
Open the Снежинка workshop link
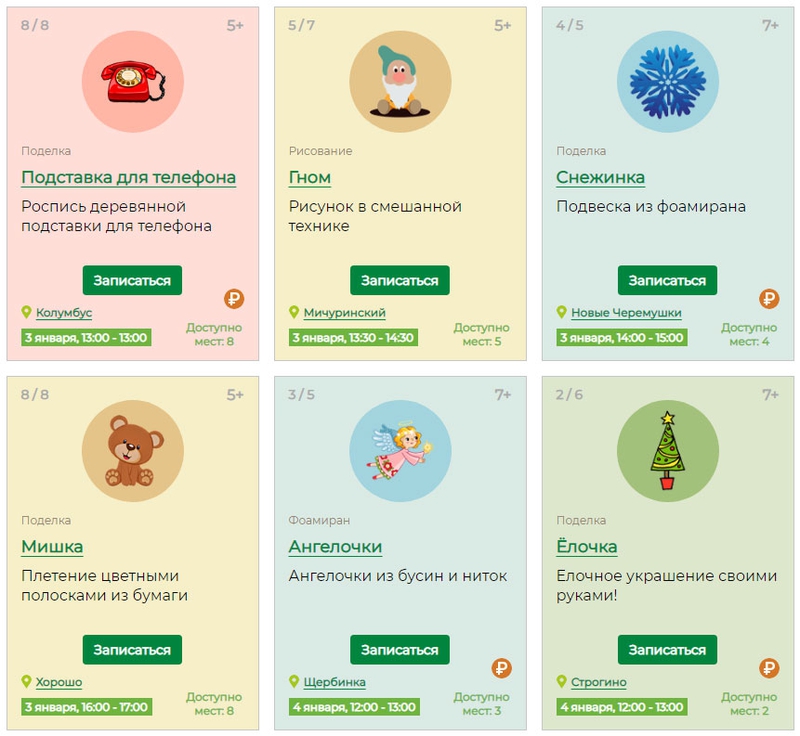click(x=601, y=177)
